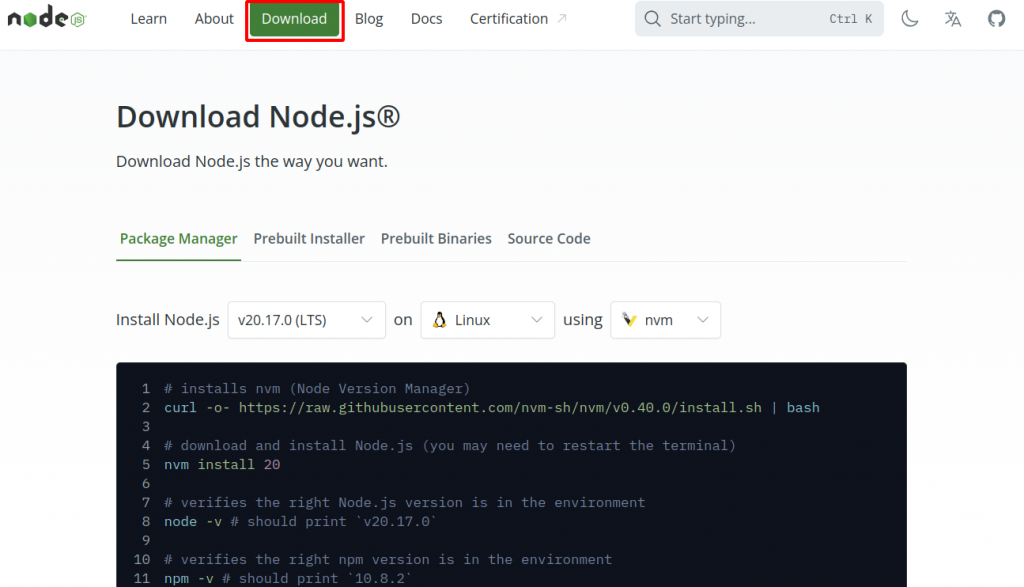Viewport: 1024px width, 587px height.
Task: Click the 'Download Node.js®' heading
Action: 258,117
